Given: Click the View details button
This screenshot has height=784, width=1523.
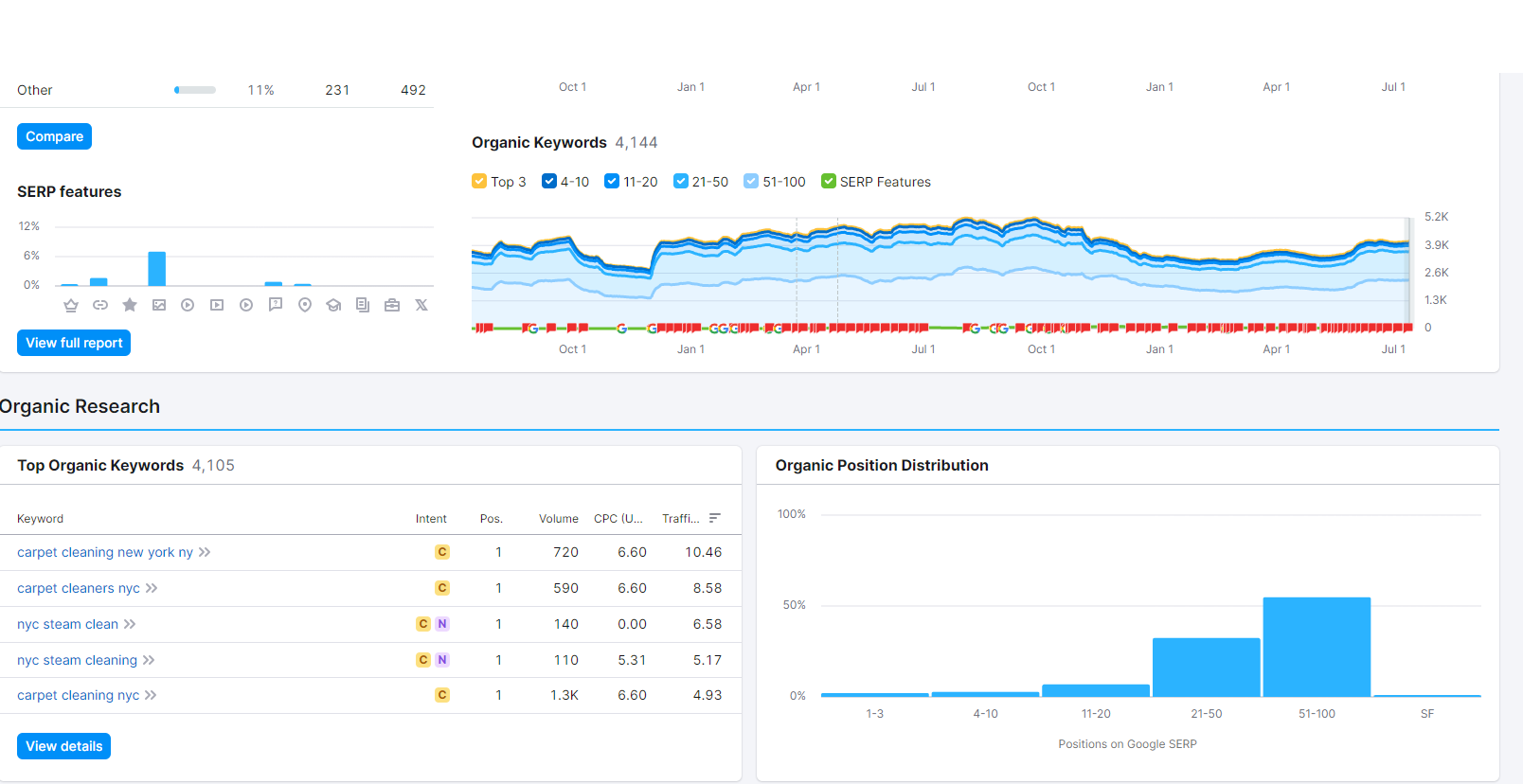Looking at the screenshot, I should pos(63,746).
